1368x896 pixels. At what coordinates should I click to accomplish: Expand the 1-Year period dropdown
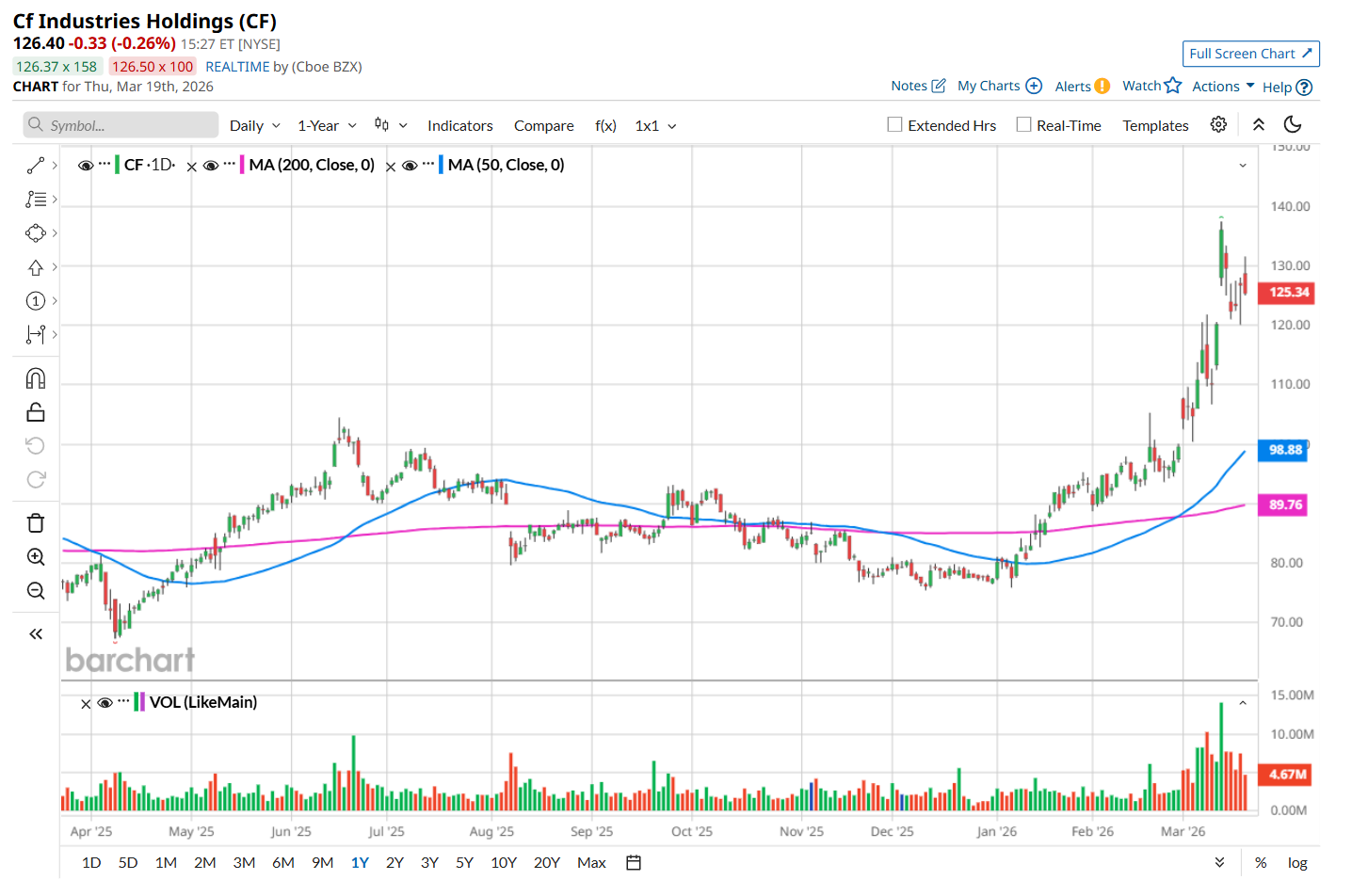327,125
